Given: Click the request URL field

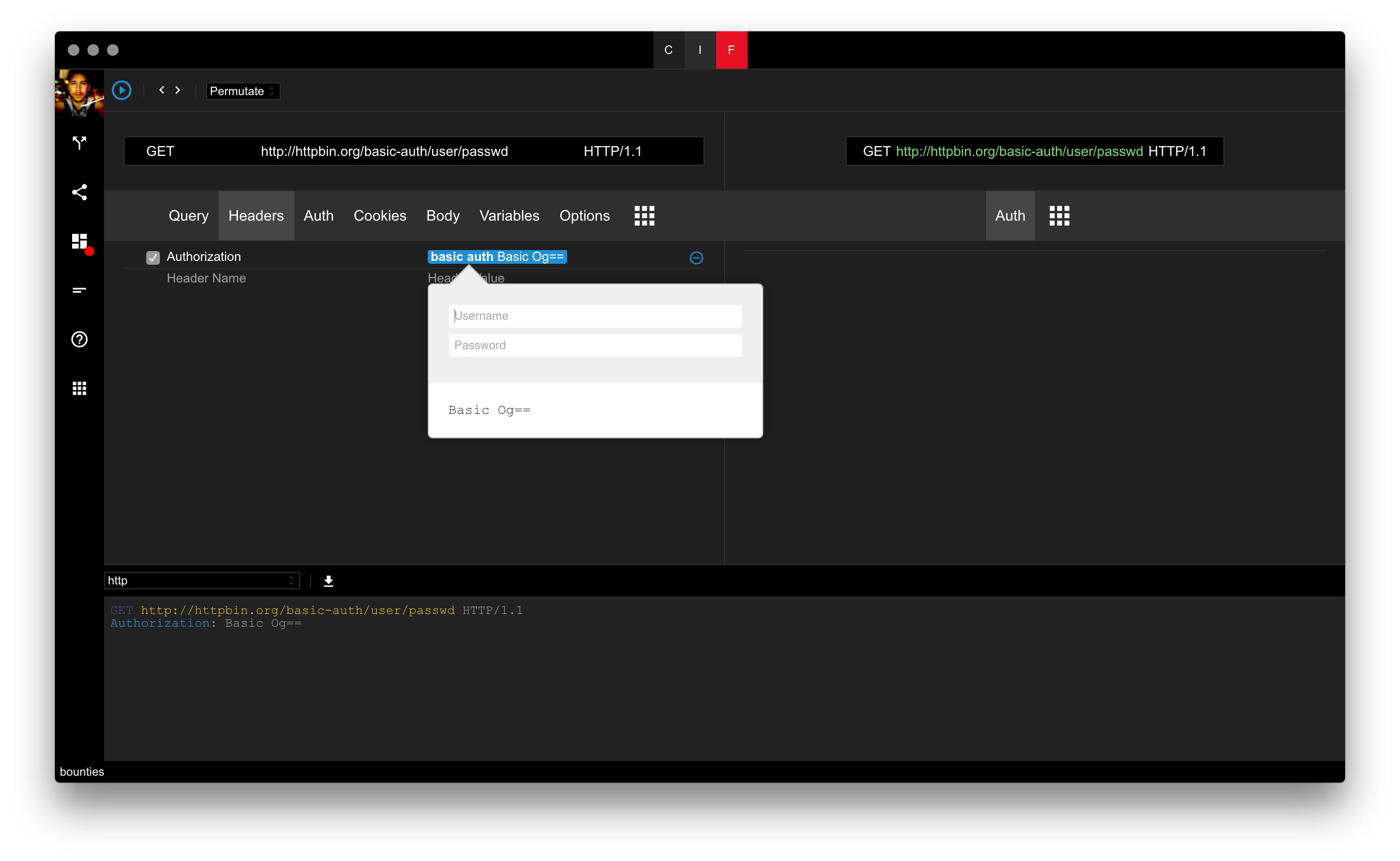Looking at the screenshot, I should pyautogui.click(x=385, y=151).
